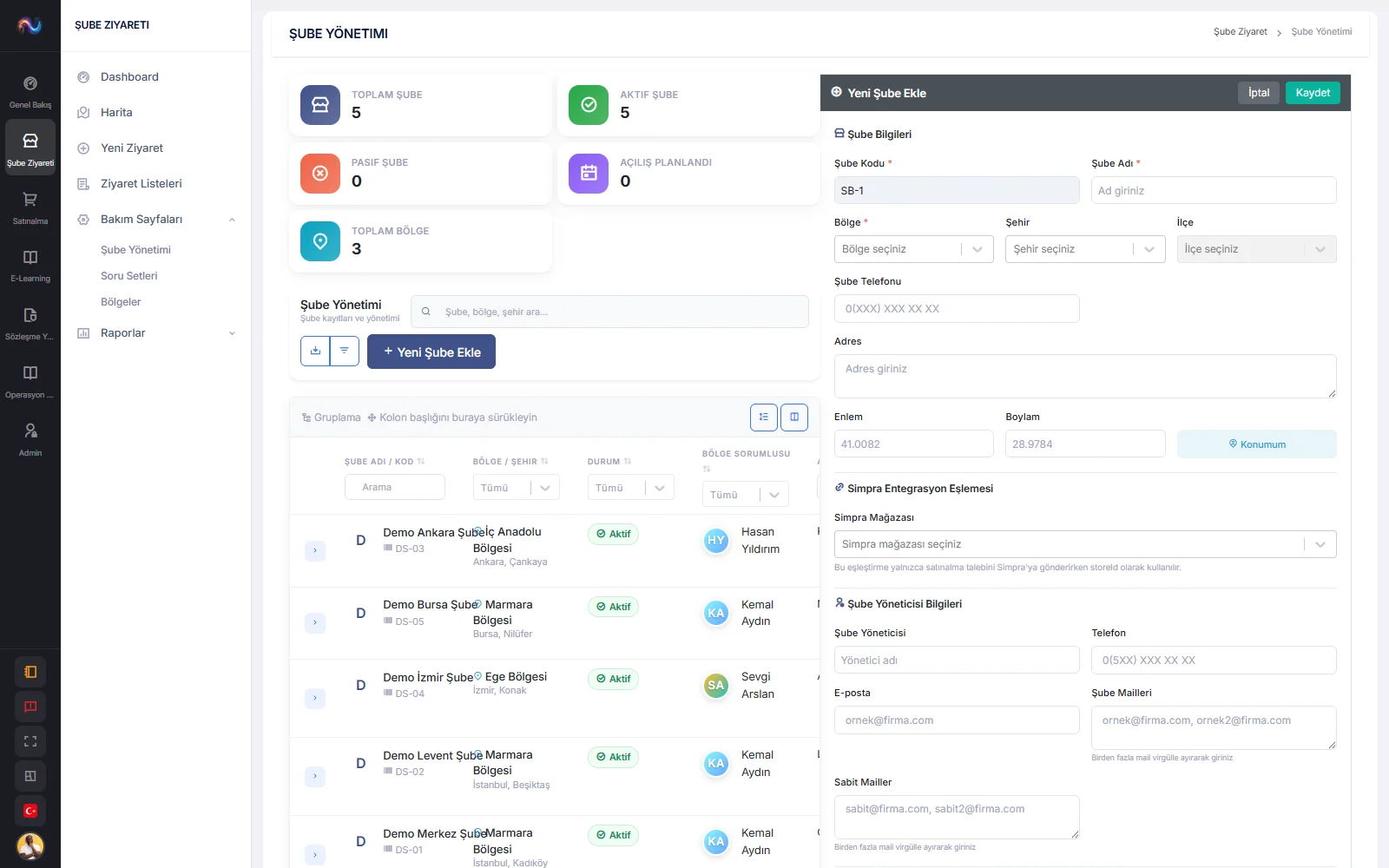1389x868 pixels.
Task: Expand the Demo Bursa Şube row
Action: point(315,622)
